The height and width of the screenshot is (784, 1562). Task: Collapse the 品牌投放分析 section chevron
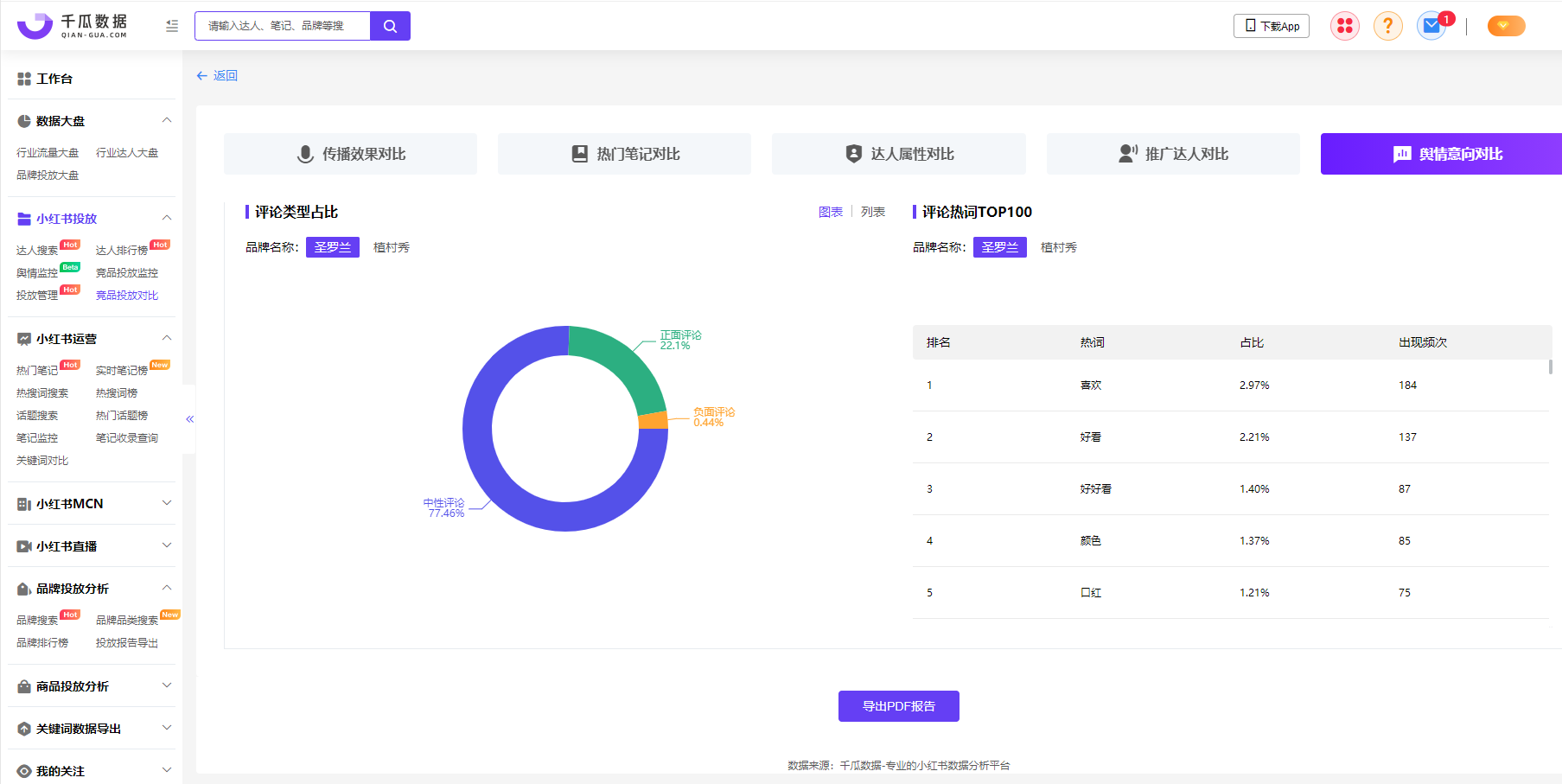pyautogui.click(x=167, y=588)
